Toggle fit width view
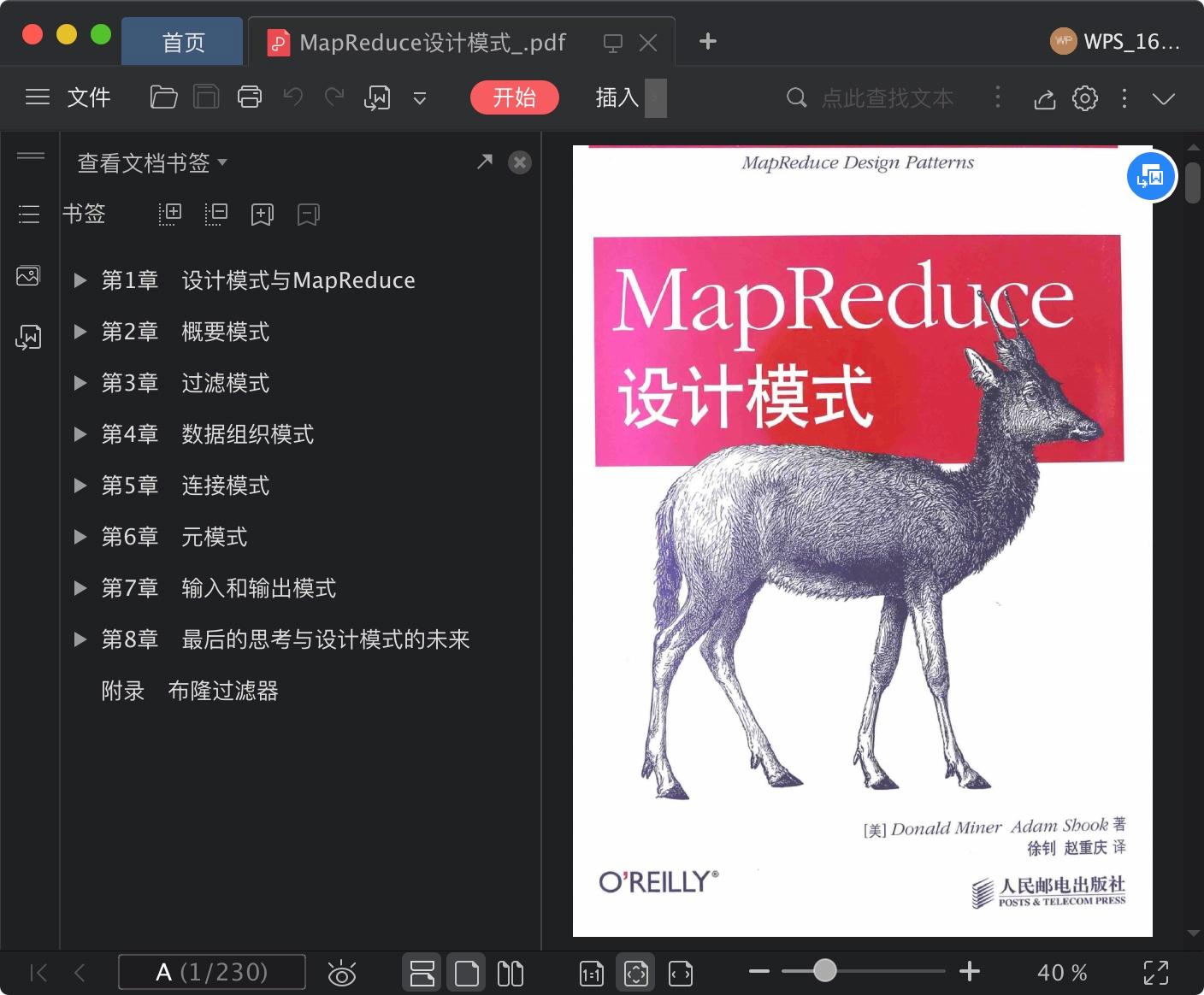The image size is (1204, 995). tap(681, 973)
